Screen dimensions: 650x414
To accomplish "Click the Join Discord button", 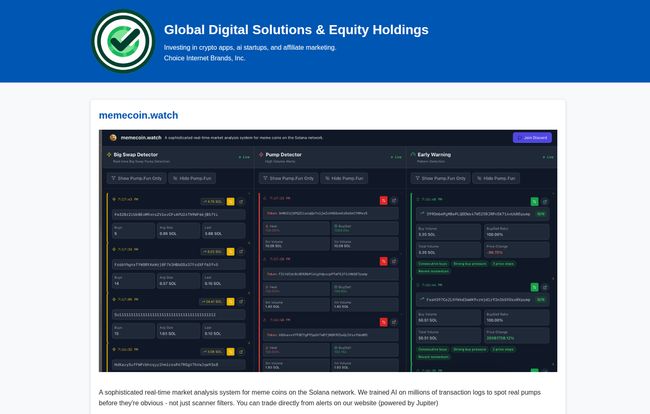I will click(532, 138).
